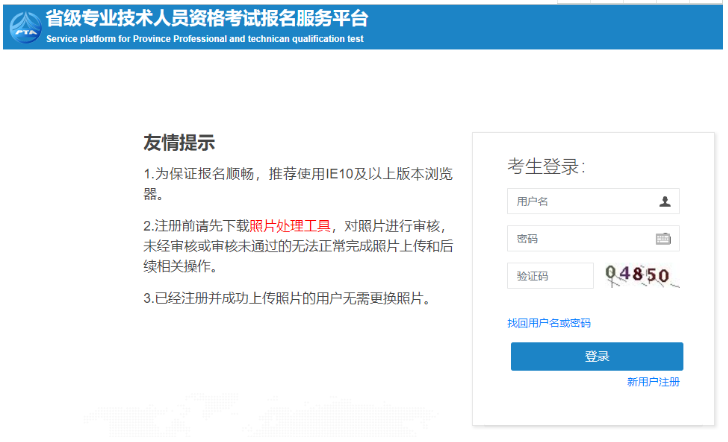Open the 找回用户名或密码 link

[549, 323]
